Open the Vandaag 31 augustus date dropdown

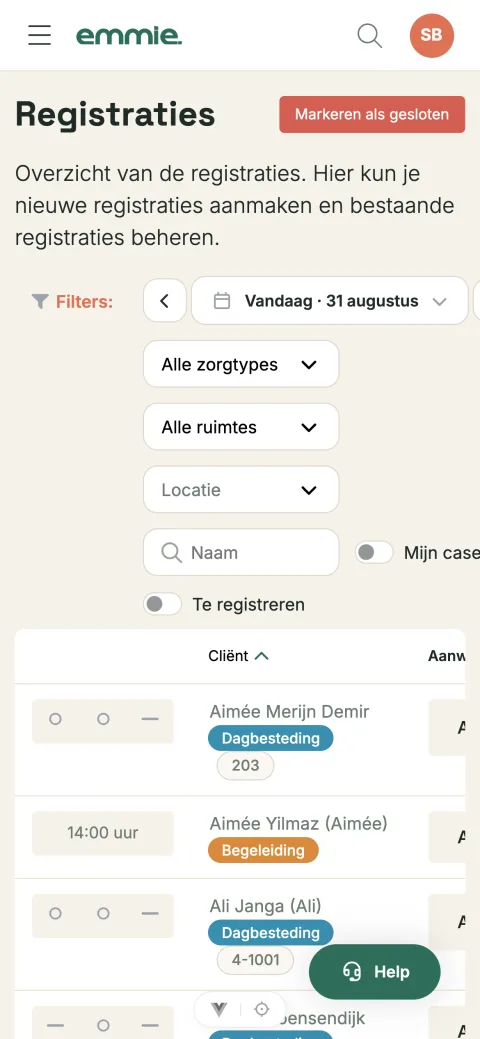[x=330, y=301]
